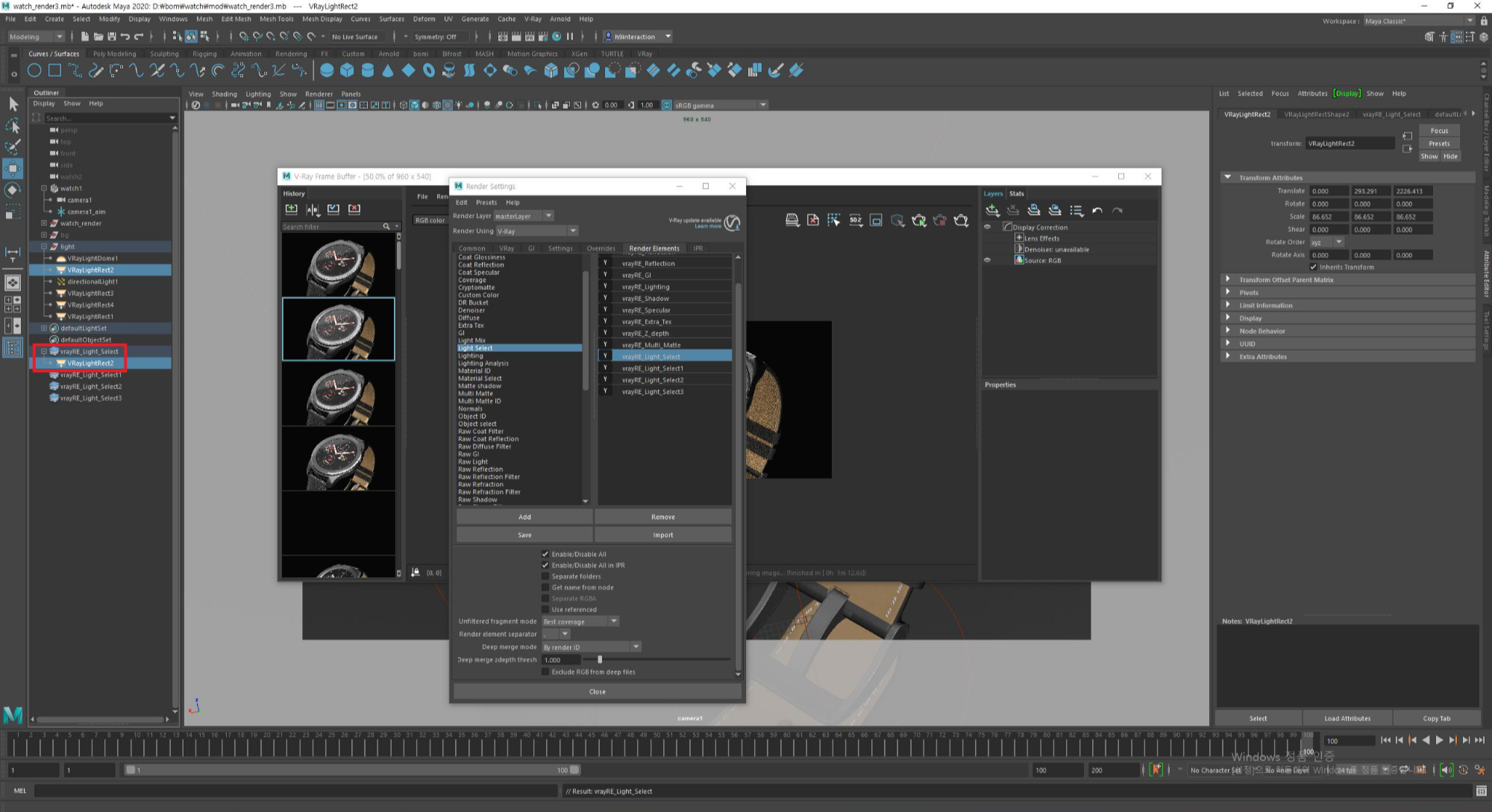This screenshot has height=812, width=1492.
Task: Open Deep merge mode dropdown
Action: [x=591, y=647]
